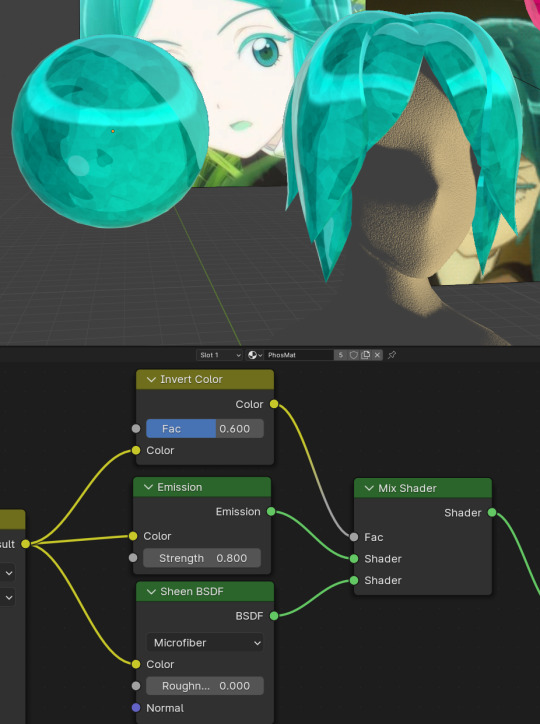The width and height of the screenshot is (540, 724).
Task: Browse materials with the sphere icon
Action: tap(255, 355)
